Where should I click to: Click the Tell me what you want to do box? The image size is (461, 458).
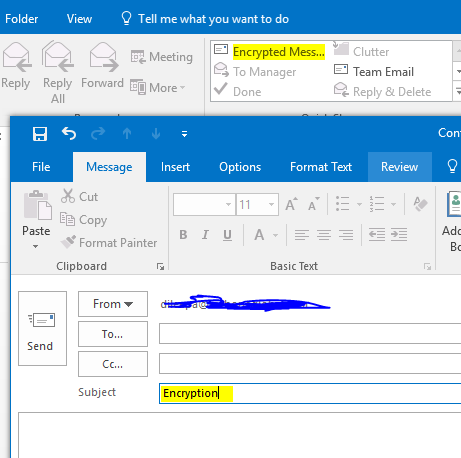point(205,19)
